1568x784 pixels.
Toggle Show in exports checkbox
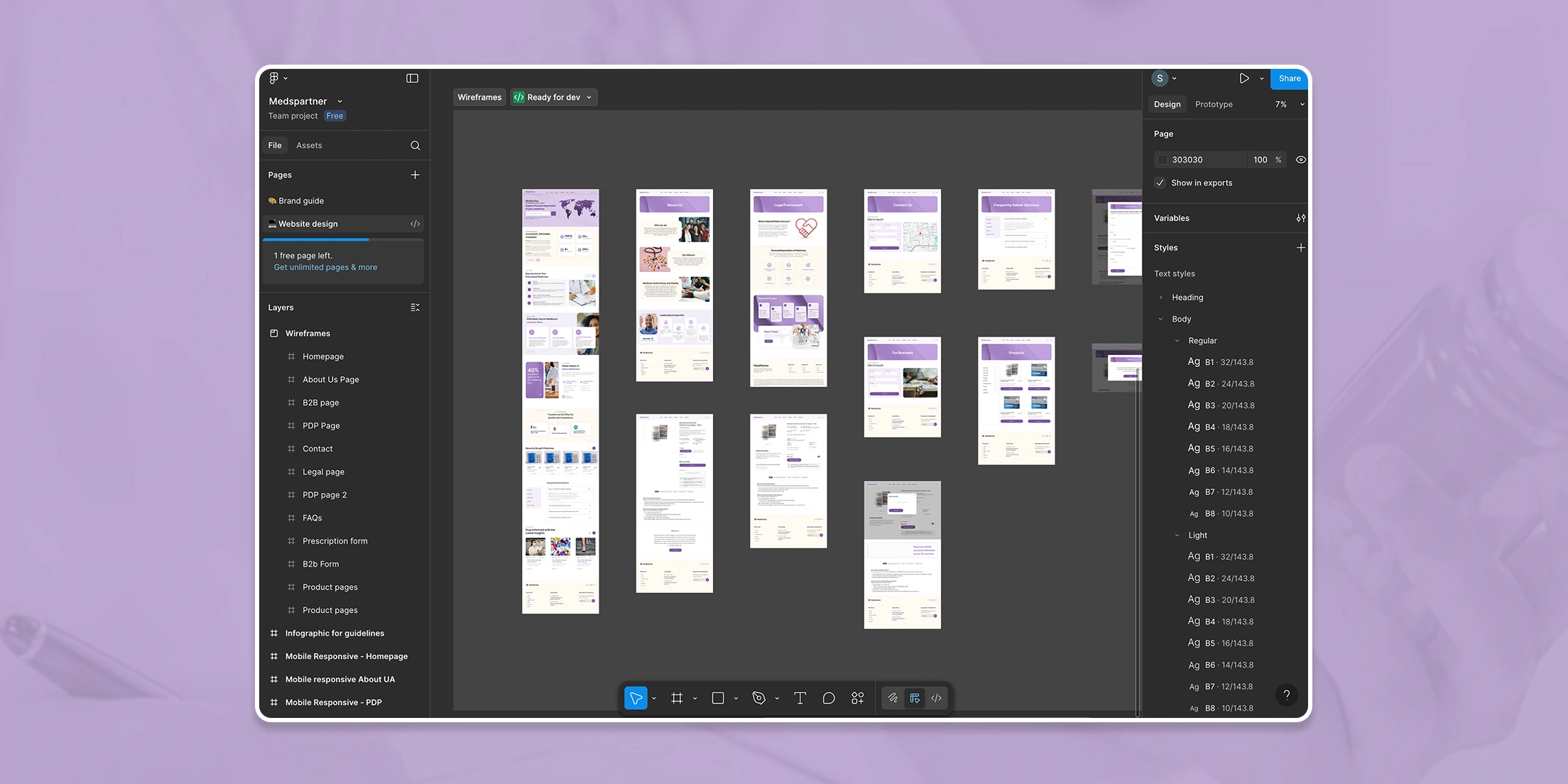[x=1160, y=183]
